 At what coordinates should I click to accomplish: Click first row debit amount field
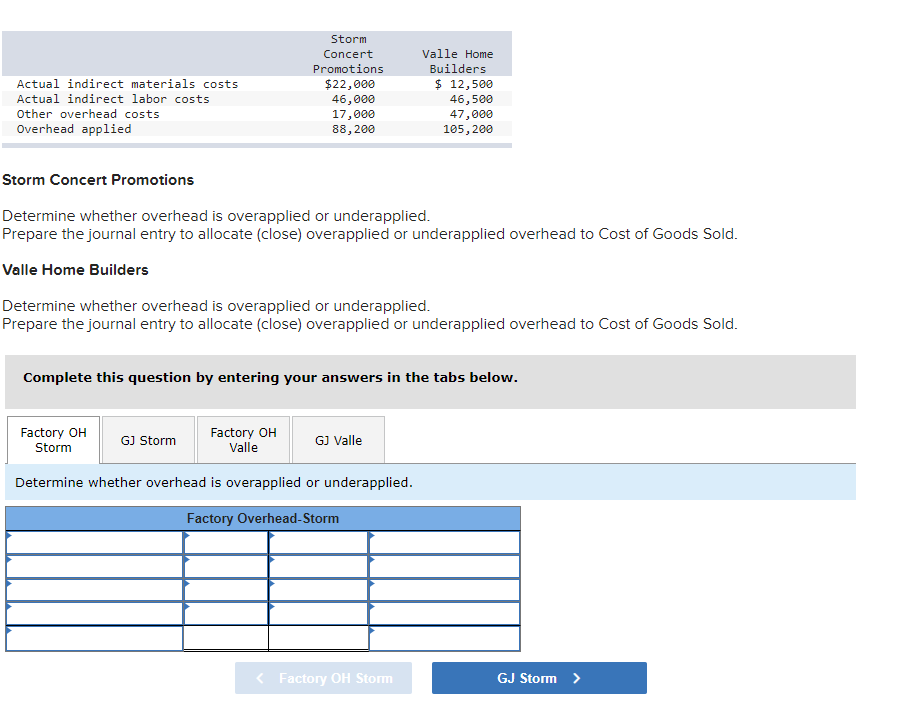point(226,543)
